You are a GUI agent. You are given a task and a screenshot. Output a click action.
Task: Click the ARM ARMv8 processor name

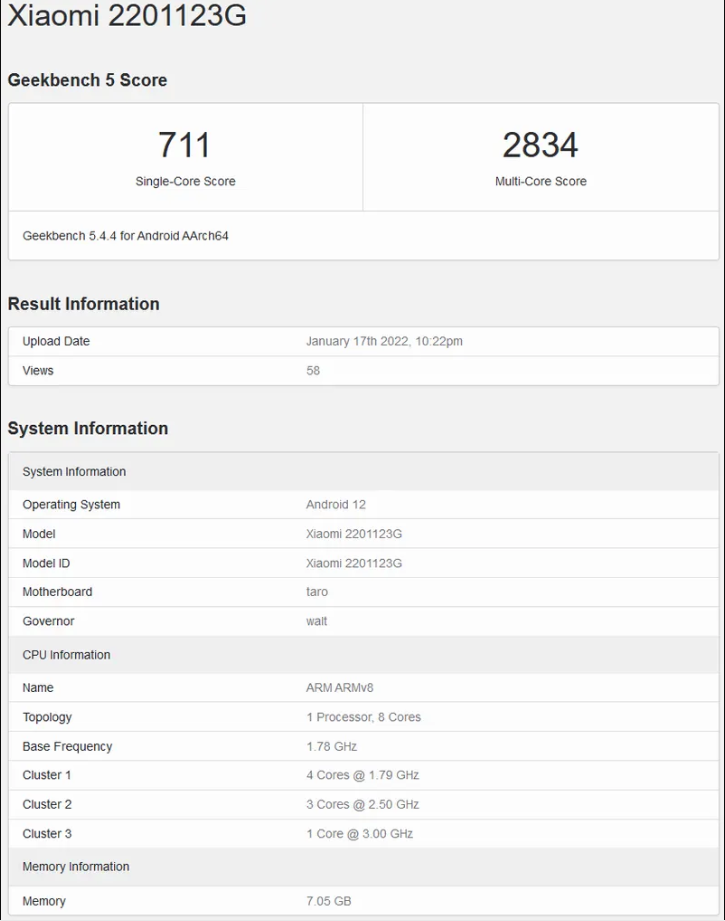340,688
